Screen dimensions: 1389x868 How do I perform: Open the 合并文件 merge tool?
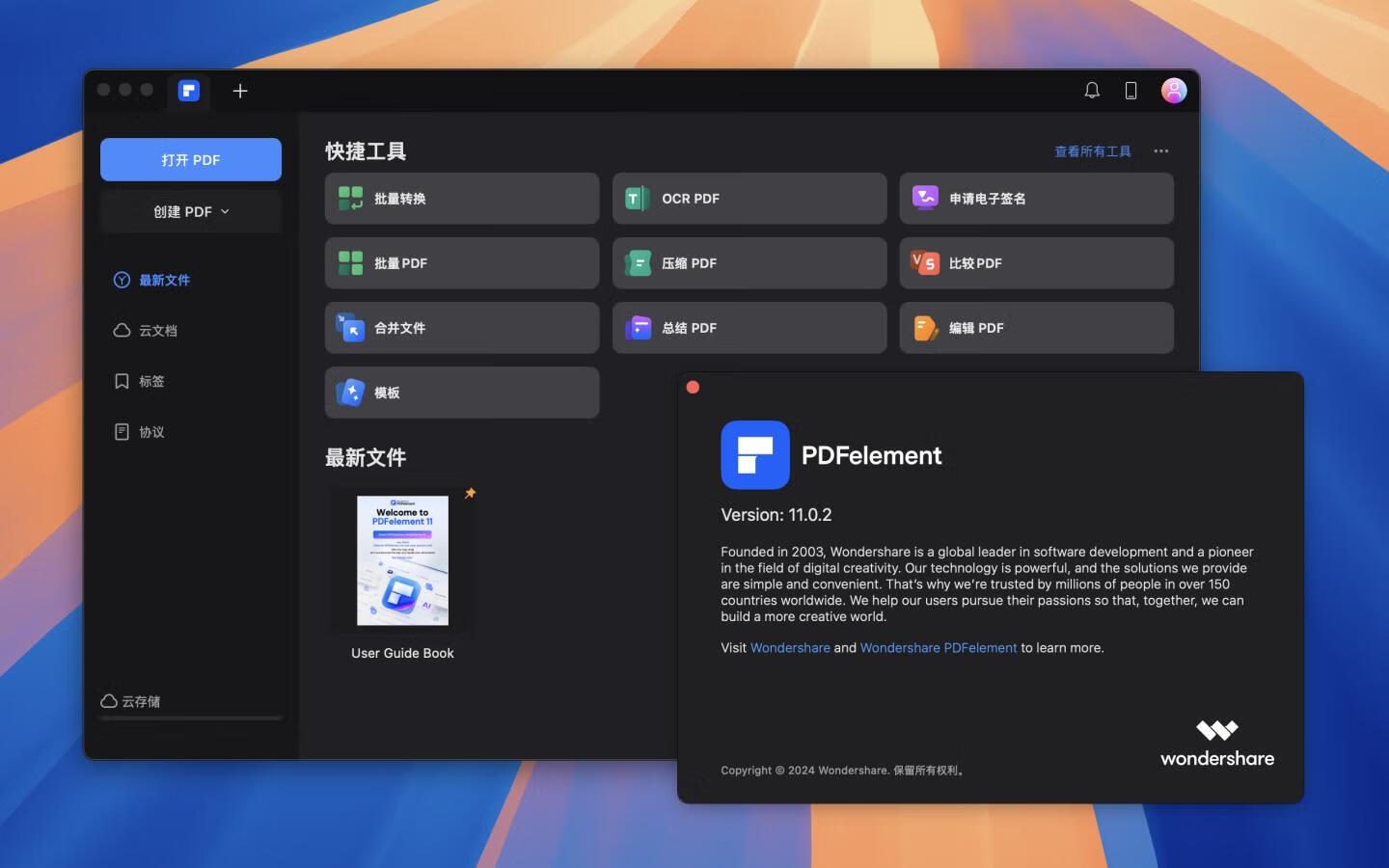(x=461, y=328)
